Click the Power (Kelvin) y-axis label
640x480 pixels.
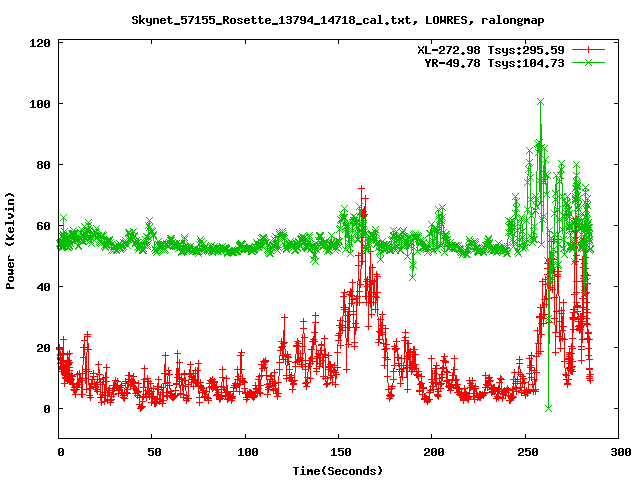tap(10, 241)
